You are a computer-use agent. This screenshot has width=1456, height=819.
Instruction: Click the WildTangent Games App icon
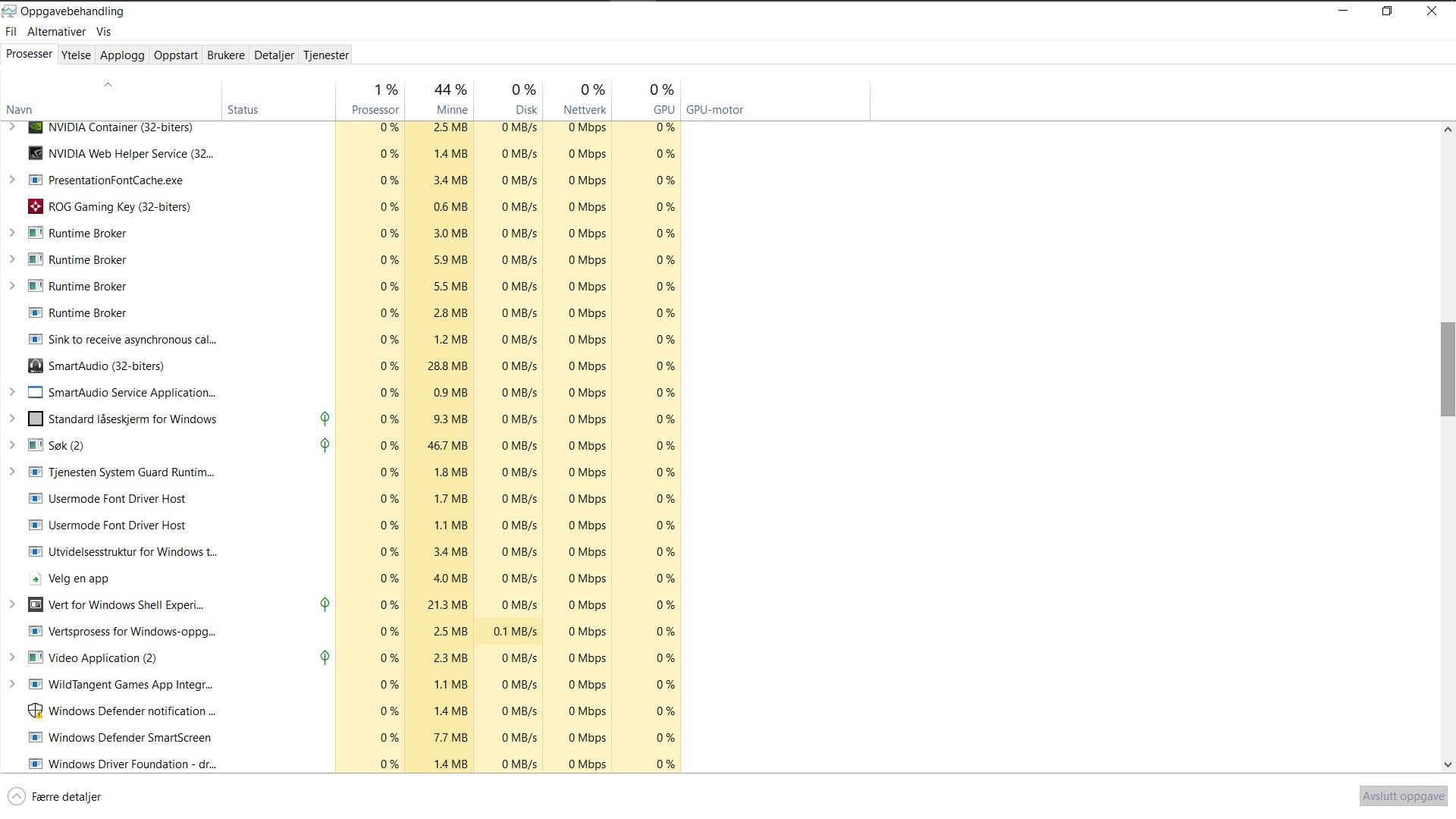tap(35, 685)
